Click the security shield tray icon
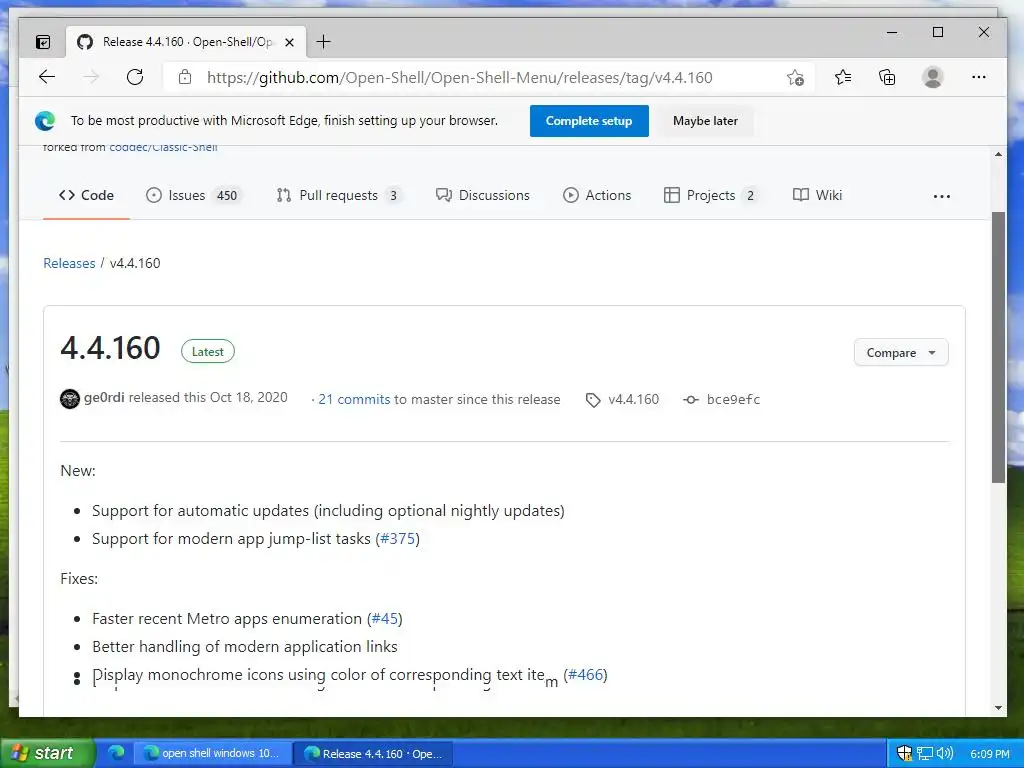The width and height of the screenshot is (1024, 768). 904,753
